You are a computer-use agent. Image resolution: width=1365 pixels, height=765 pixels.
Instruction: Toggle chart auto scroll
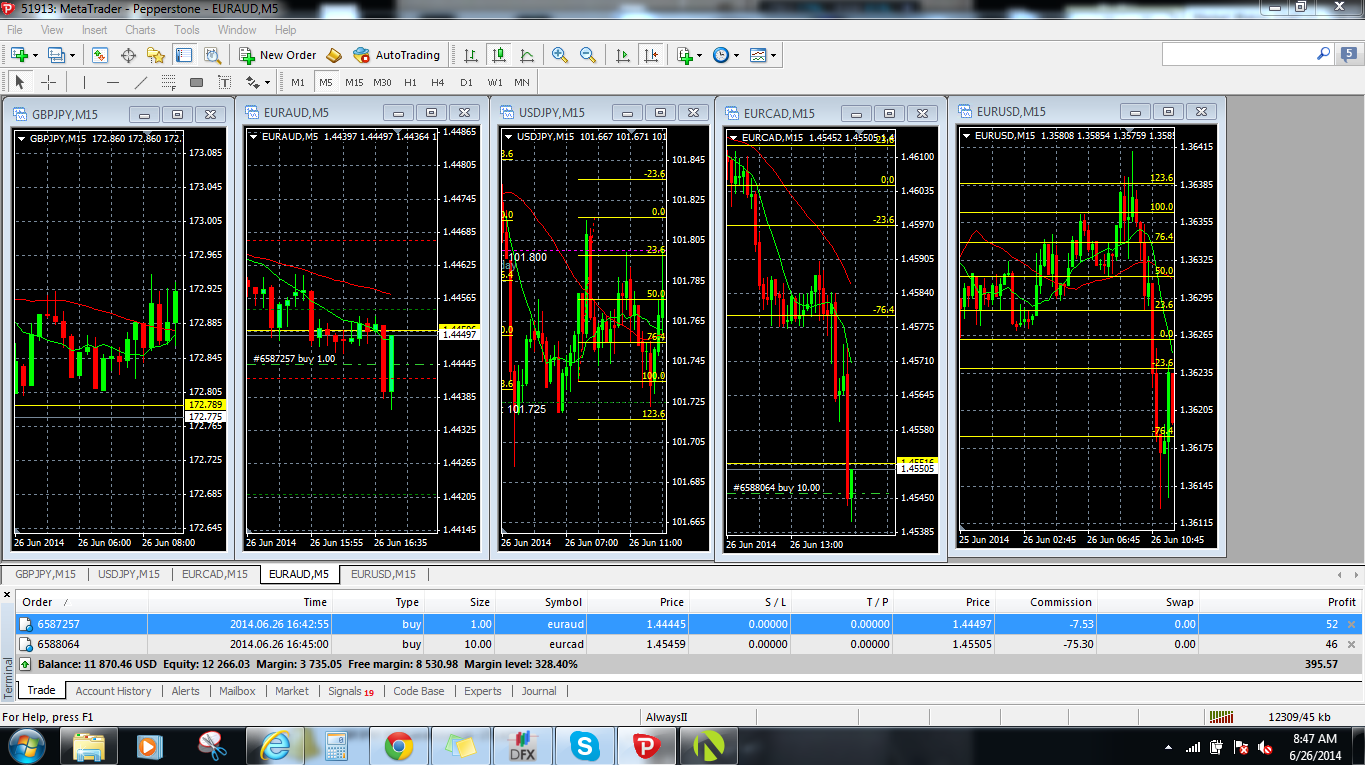tap(622, 55)
